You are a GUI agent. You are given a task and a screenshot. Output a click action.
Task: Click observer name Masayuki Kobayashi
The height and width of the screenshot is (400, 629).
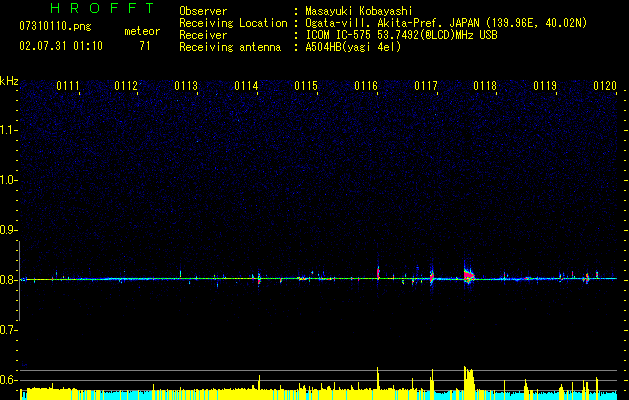coord(359,12)
